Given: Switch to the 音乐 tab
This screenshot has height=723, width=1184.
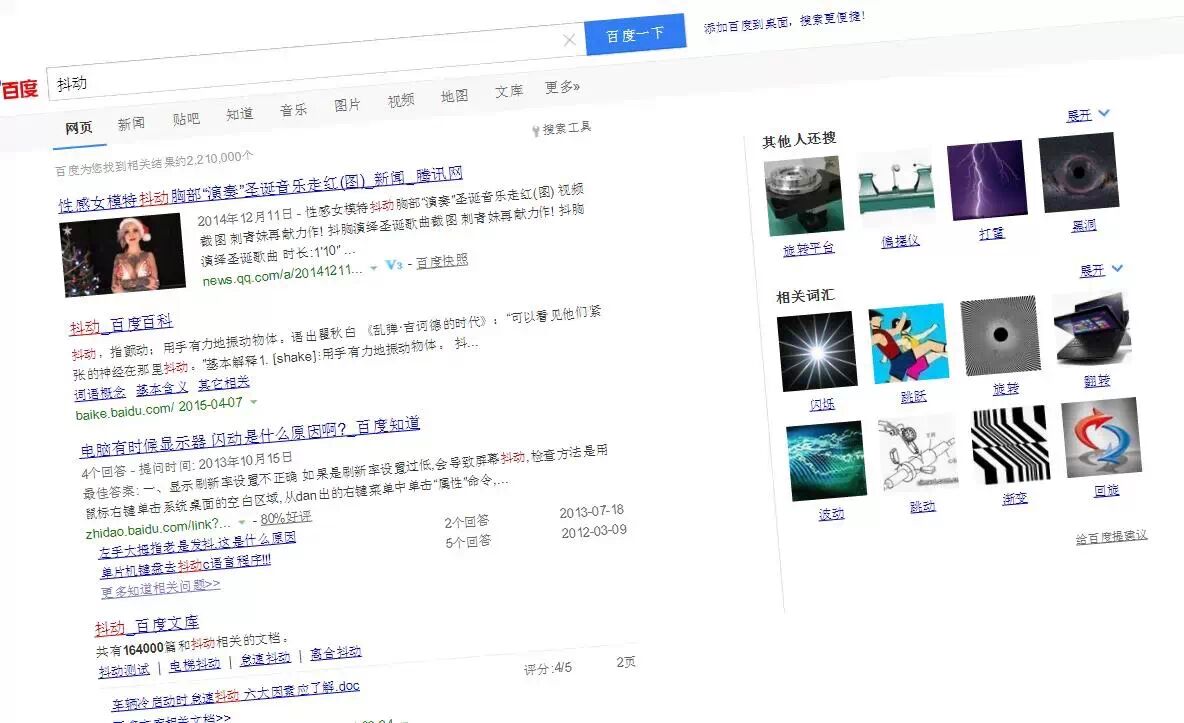Looking at the screenshot, I should (293, 110).
